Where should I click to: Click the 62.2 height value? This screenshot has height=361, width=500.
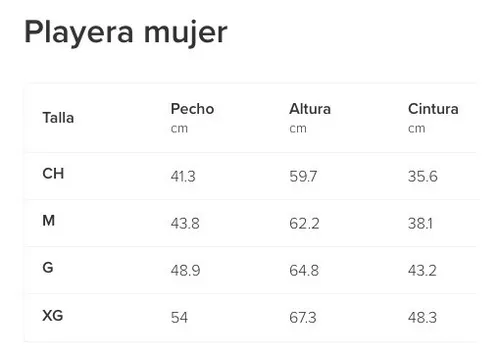[x=304, y=223]
